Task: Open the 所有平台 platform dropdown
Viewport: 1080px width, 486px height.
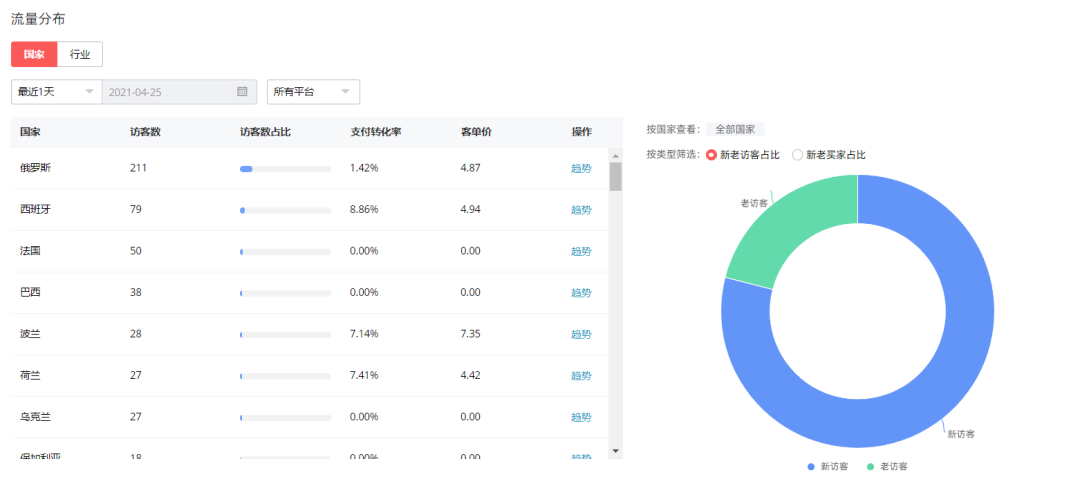Action: click(x=312, y=92)
